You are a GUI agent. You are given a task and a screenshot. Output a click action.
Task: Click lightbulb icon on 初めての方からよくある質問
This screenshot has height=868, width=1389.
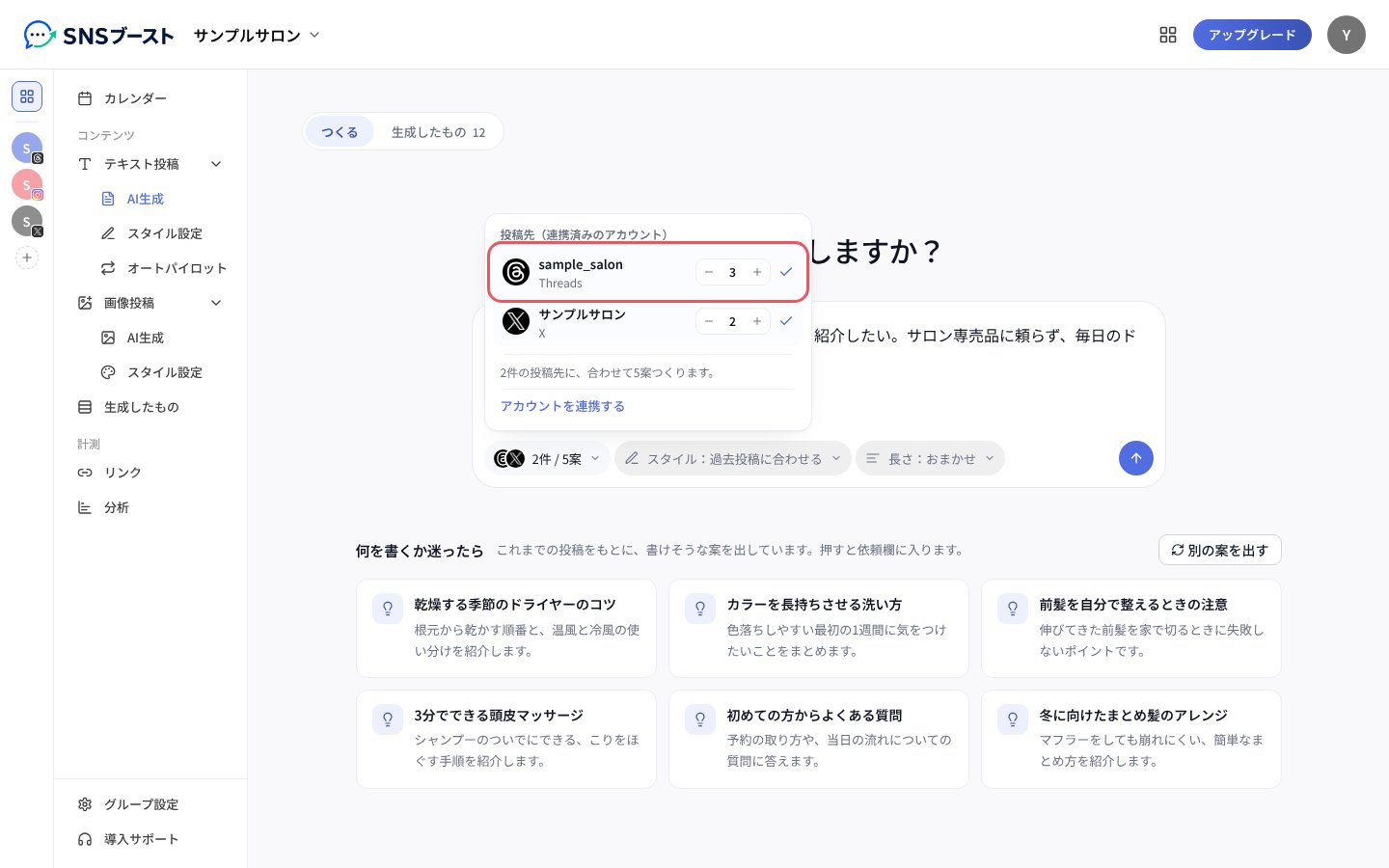coord(700,719)
